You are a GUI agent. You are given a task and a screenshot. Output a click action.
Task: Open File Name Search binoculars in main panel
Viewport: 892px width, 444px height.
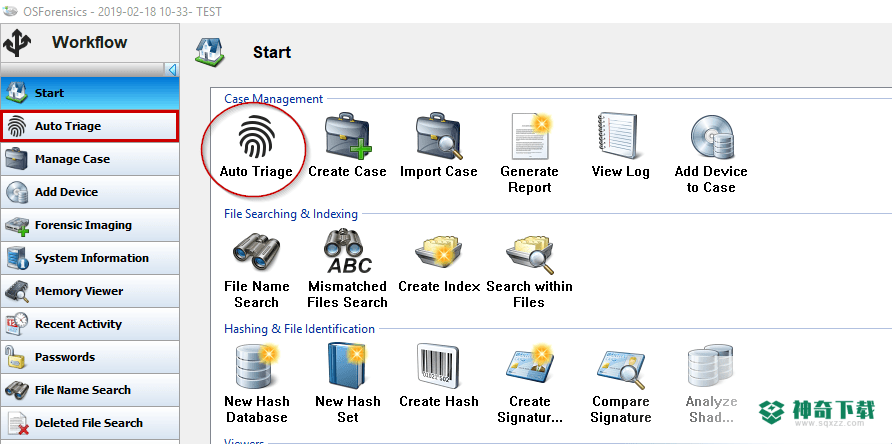tap(257, 250)
